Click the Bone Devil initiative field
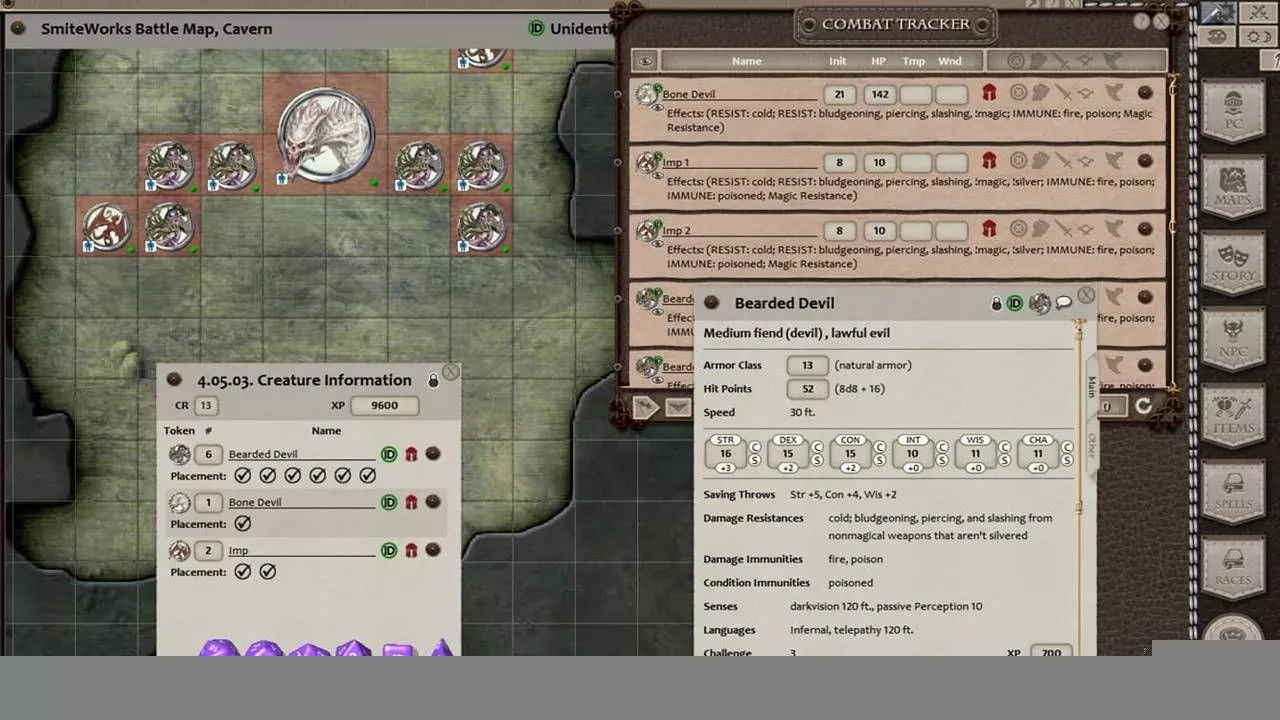The height and width of the screenshot is (720, 1280). coord(839,94)
